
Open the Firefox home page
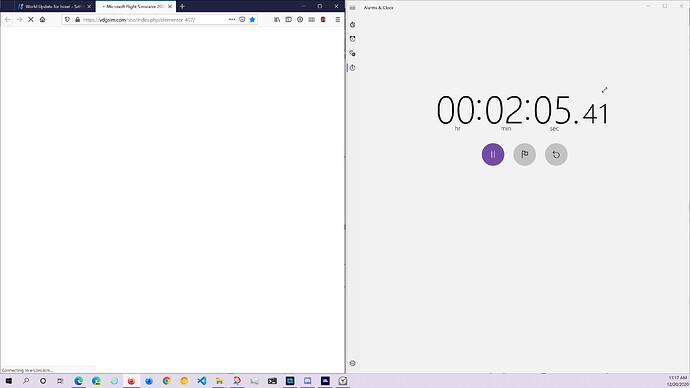pyautogui.click(x=42, y=19)
